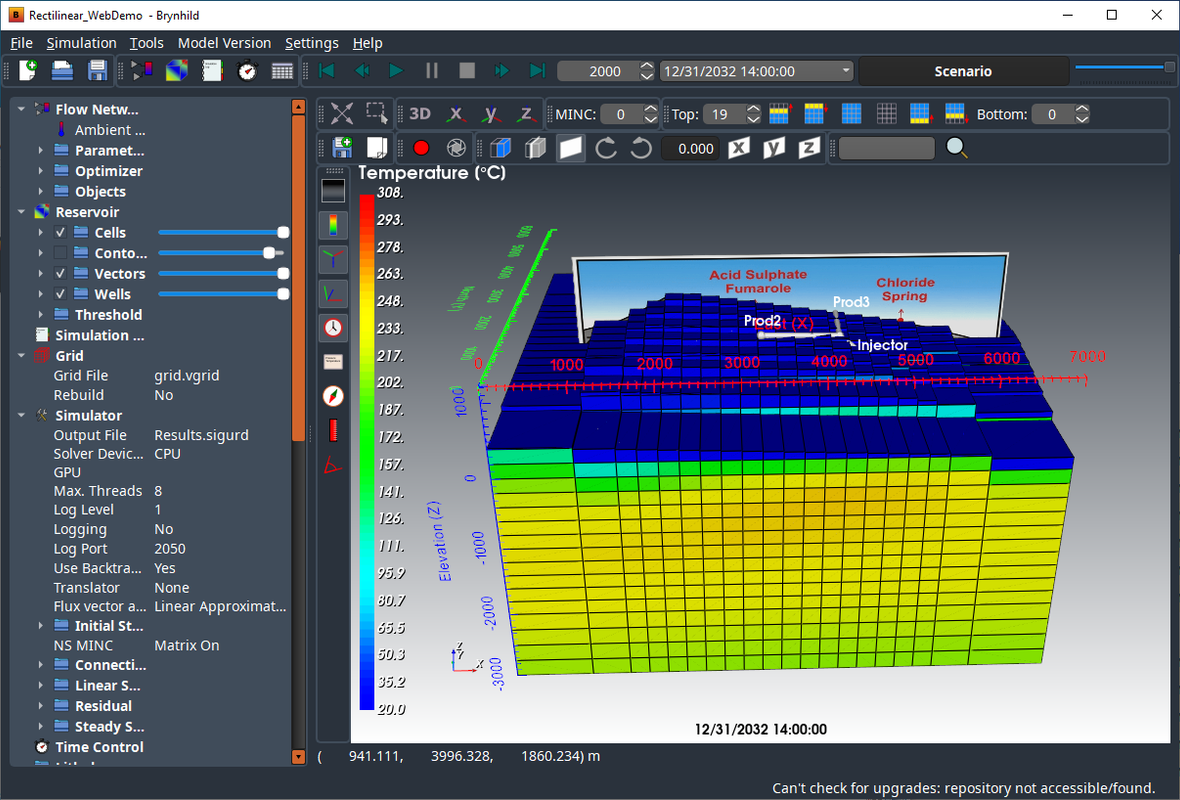Step forward one time step
Image resolution: width=1180 pixels, height=800 pixels.
(x=501, y=71)
